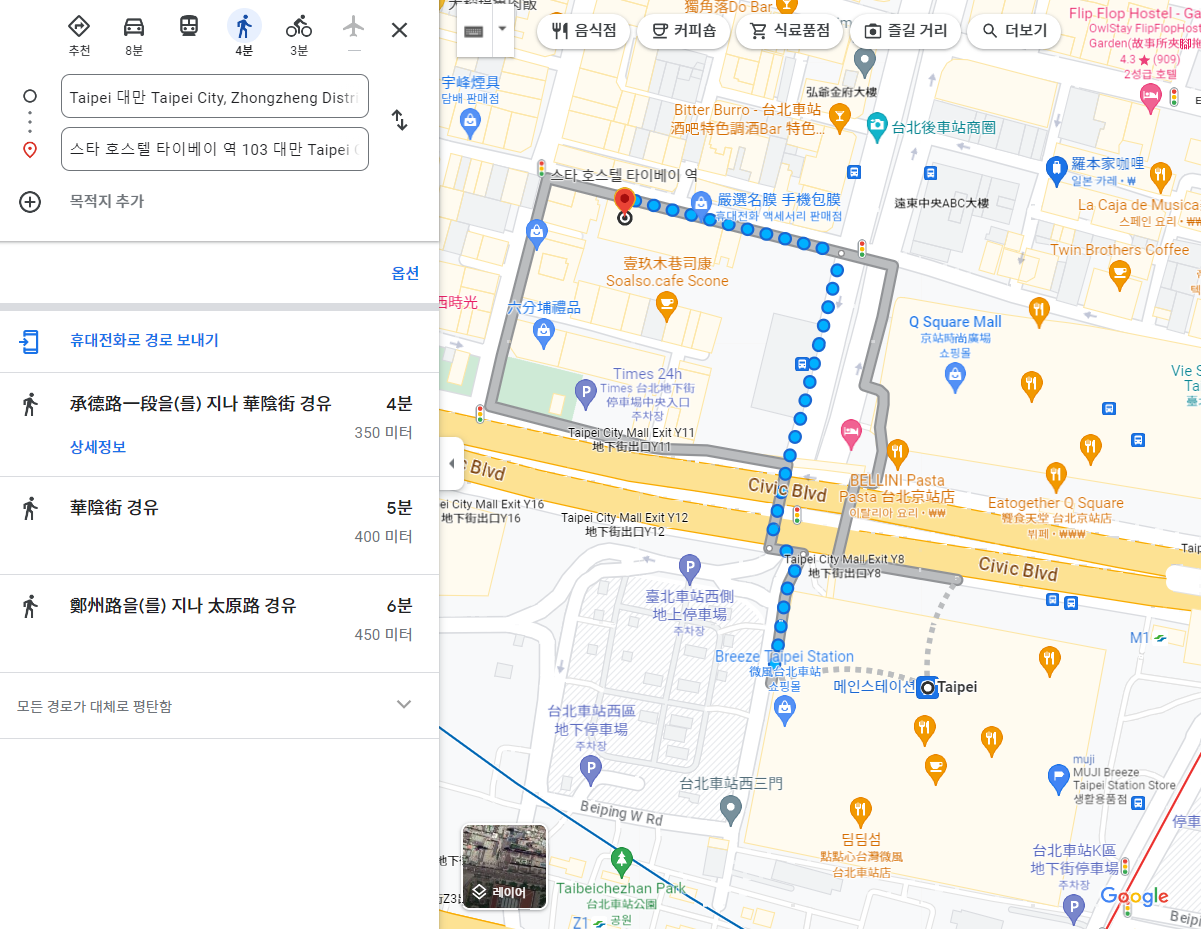Screen dimensions: 1201x929
Task: Select the 5분 華陰街 경유 route
Action: click(219, 525)
